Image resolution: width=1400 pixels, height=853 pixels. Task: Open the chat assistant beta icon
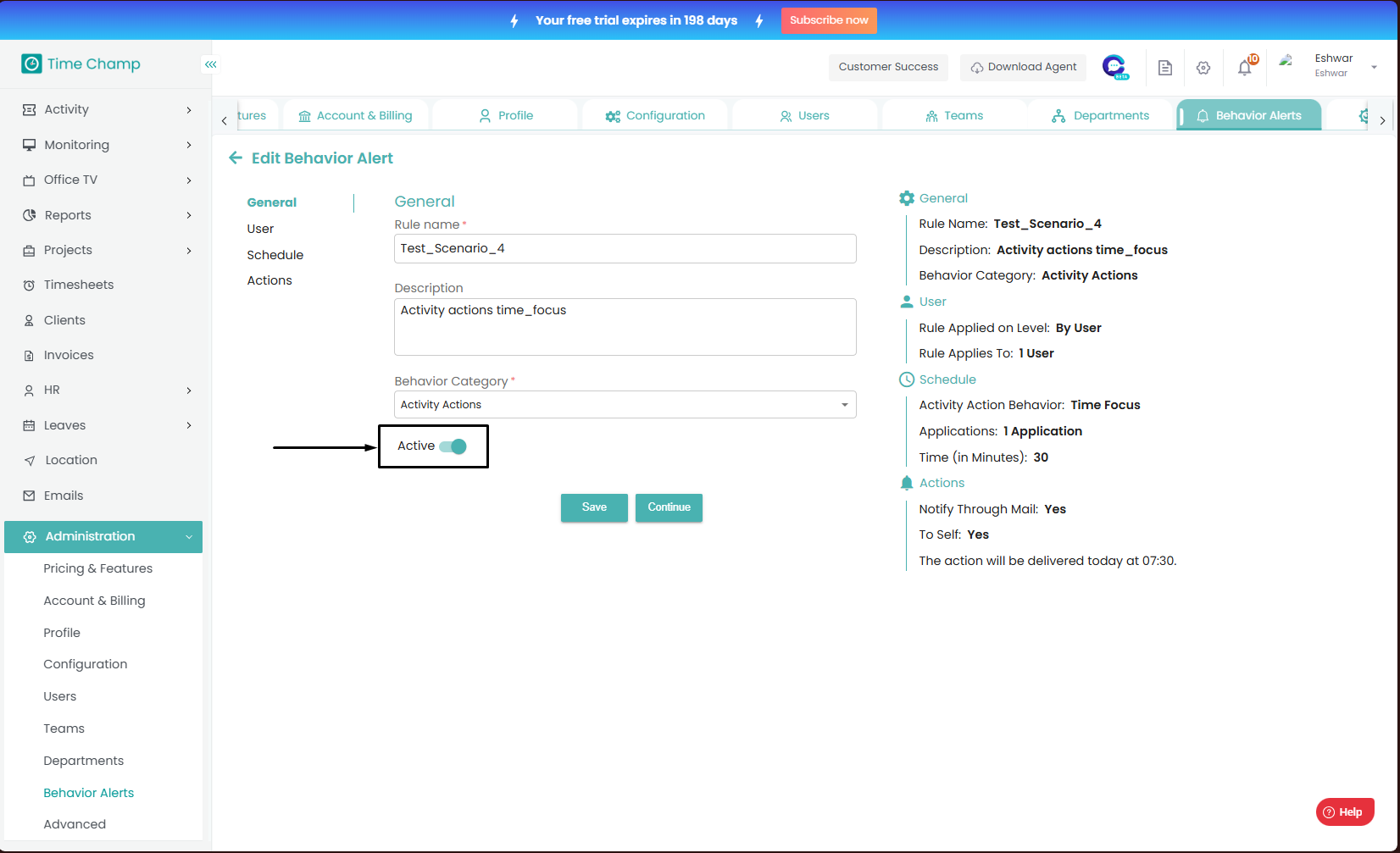pos(1115,67)
